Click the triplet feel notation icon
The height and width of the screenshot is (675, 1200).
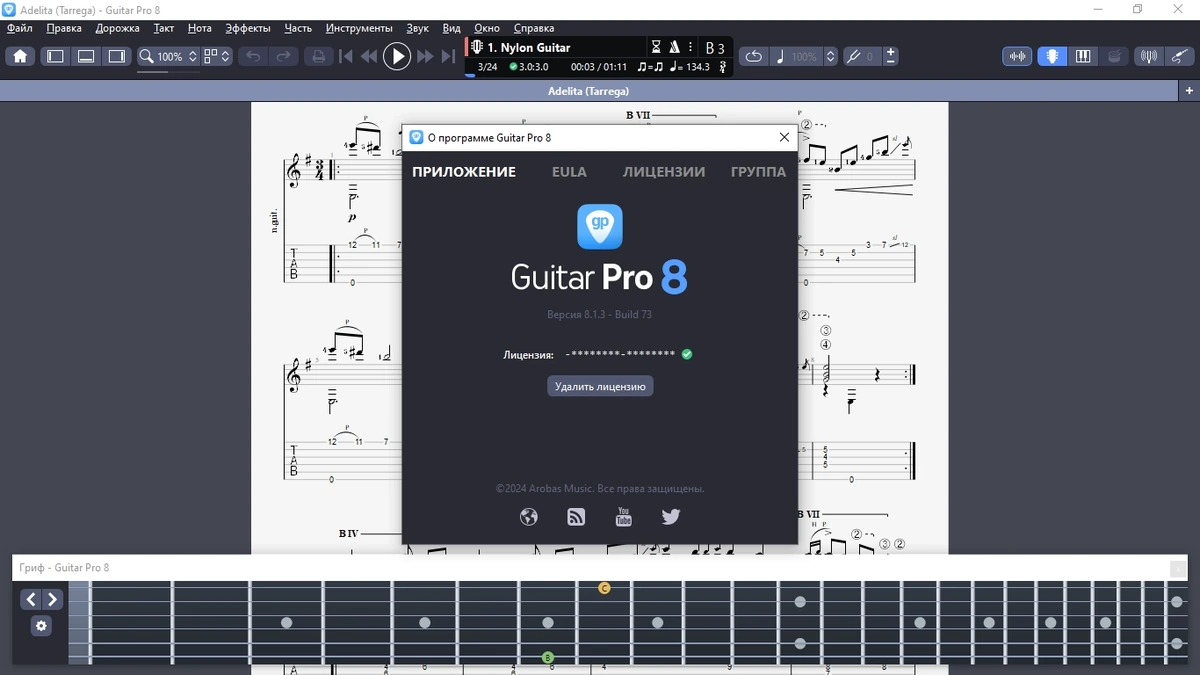coord(650,67)
